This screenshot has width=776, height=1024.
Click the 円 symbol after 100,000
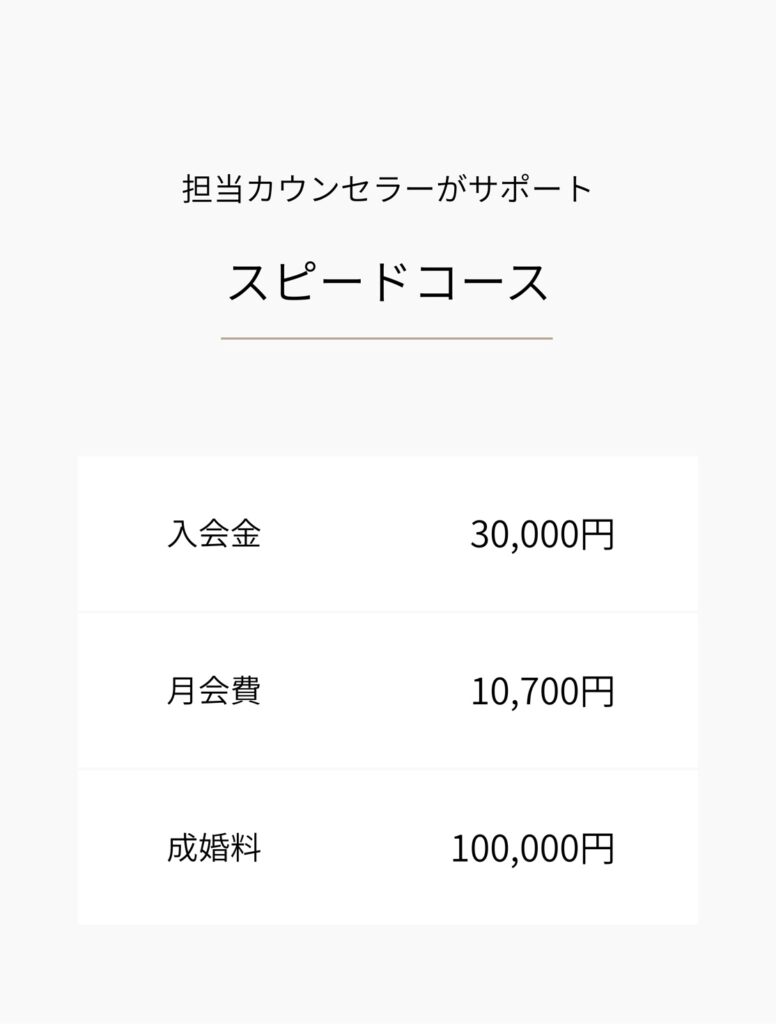coord(597,848)
